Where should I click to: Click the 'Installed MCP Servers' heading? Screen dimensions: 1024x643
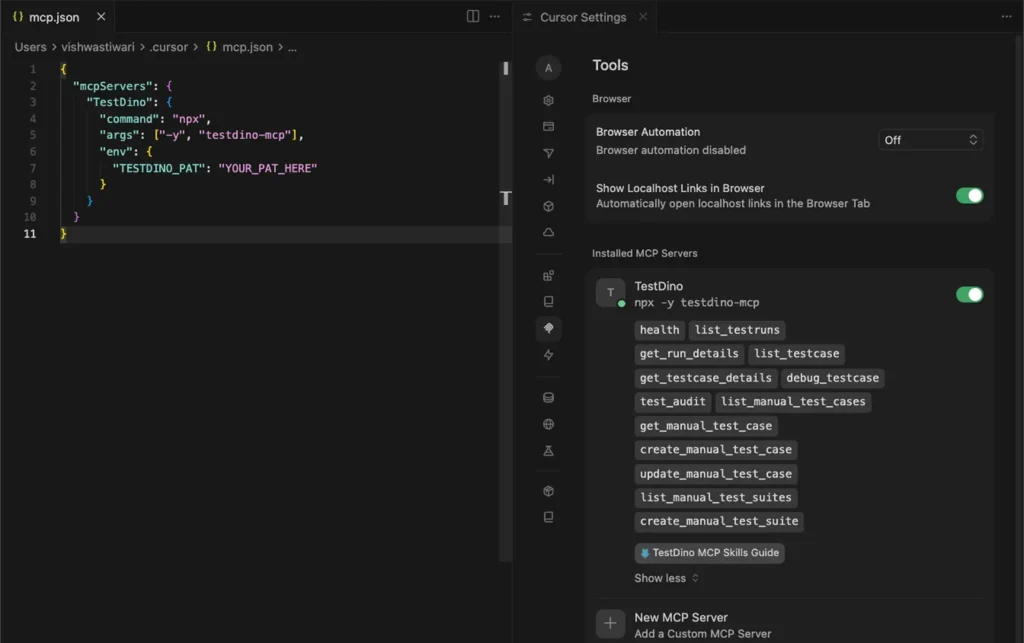pos(644,253)
